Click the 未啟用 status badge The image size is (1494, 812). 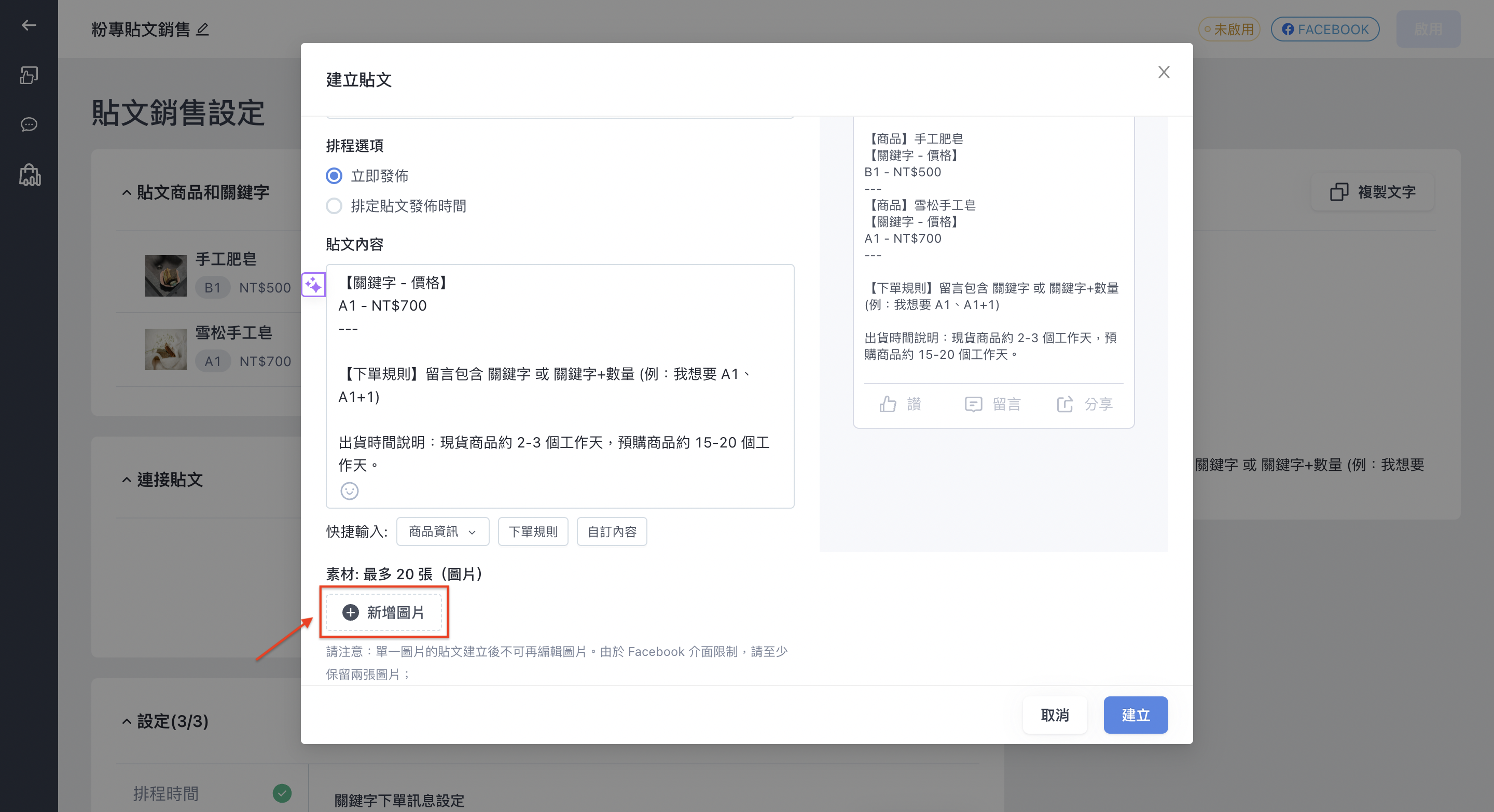[1229, 29]
